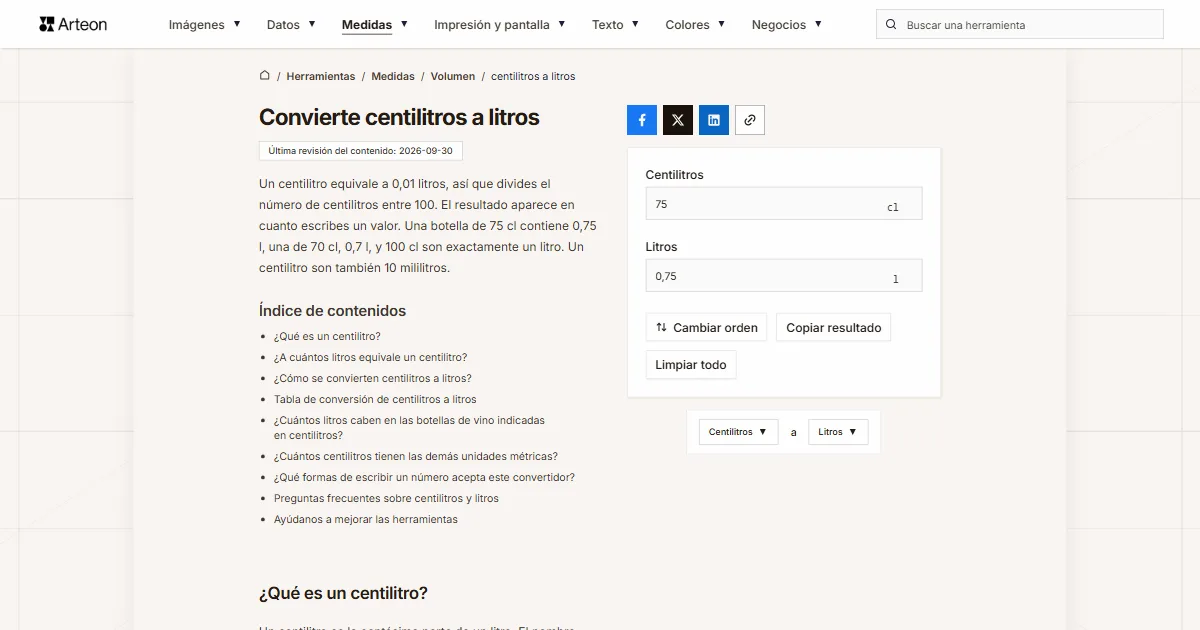Click the Arteon logo

(73, 24)
